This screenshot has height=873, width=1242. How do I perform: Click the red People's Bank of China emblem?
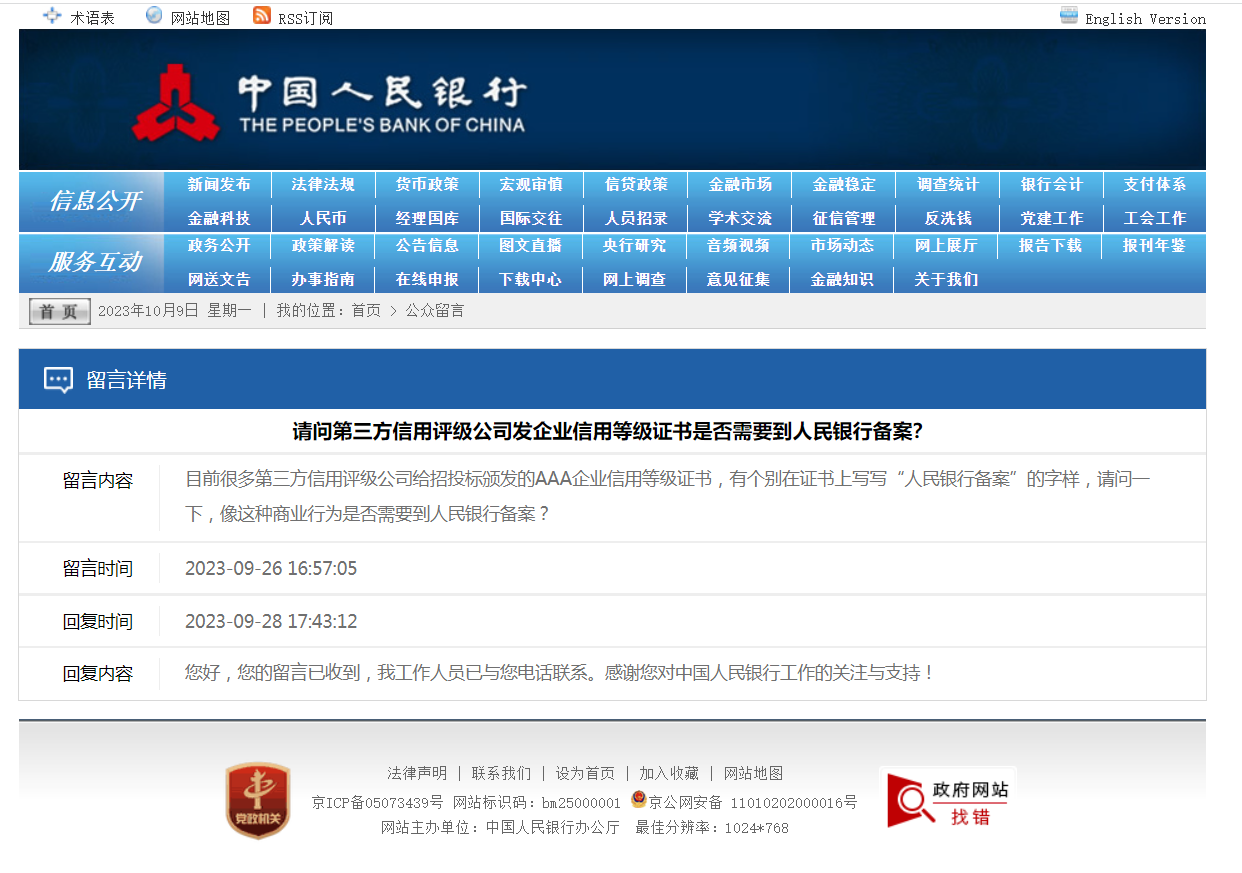coord(175,102)
